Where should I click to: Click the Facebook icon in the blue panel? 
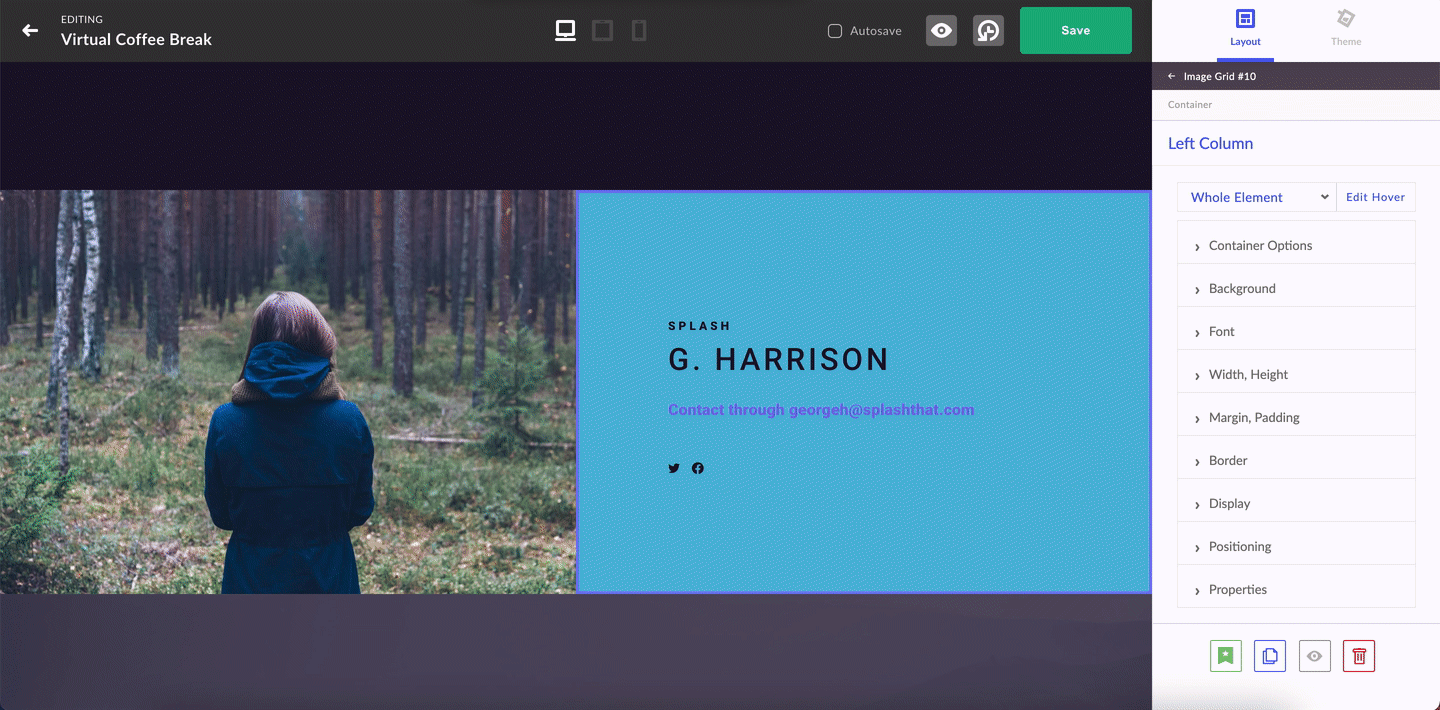pyautogui.click(x=698, y=468)
